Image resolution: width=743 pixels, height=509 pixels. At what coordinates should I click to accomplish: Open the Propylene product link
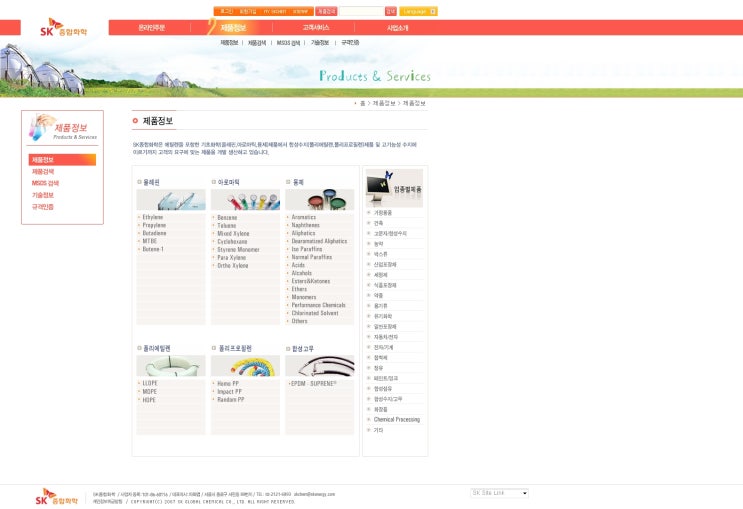(154, 225)
